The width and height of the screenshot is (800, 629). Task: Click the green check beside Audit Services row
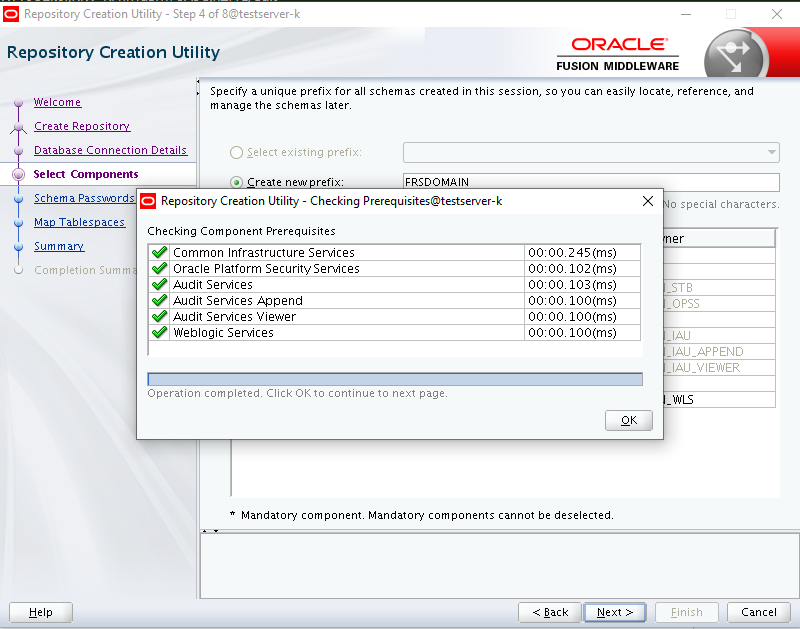(160, 284)
